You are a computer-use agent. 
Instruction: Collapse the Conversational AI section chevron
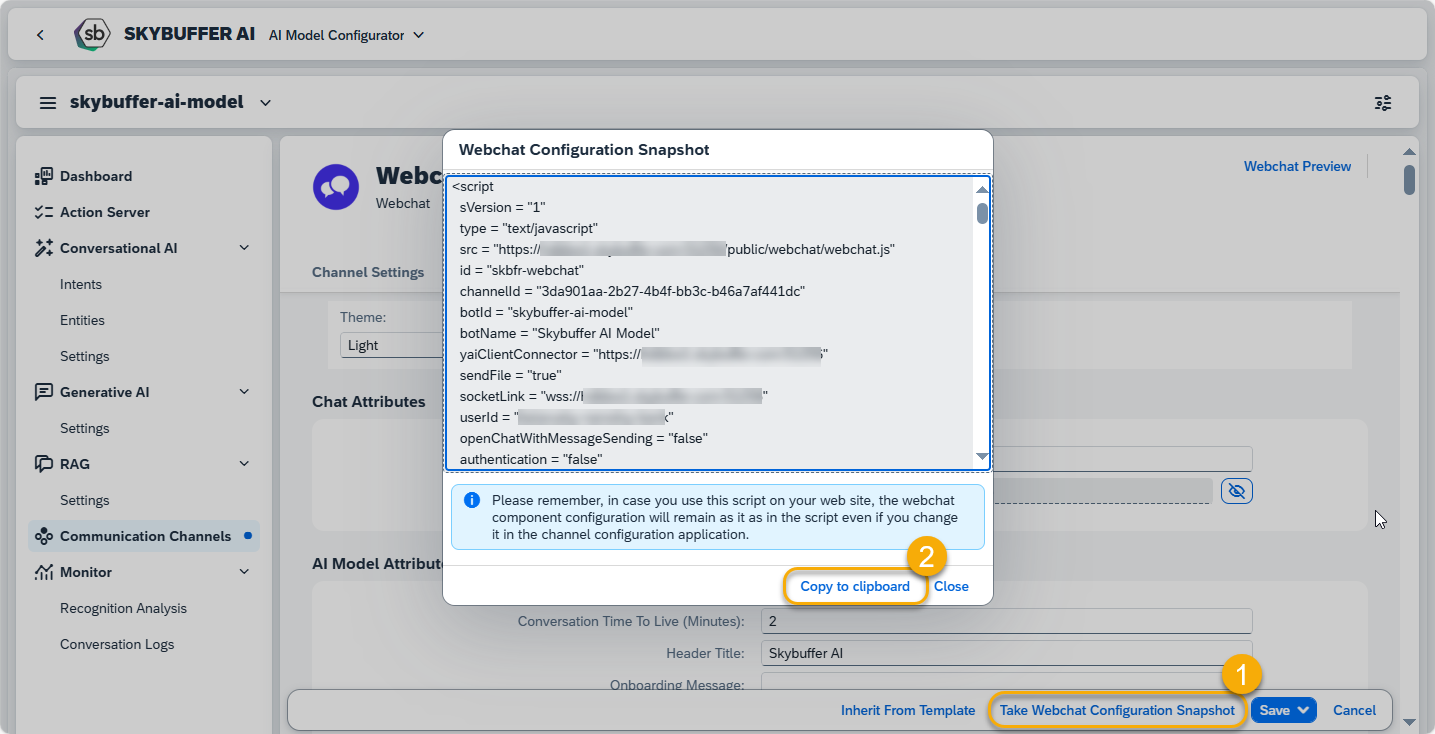(x=244, y=248)
